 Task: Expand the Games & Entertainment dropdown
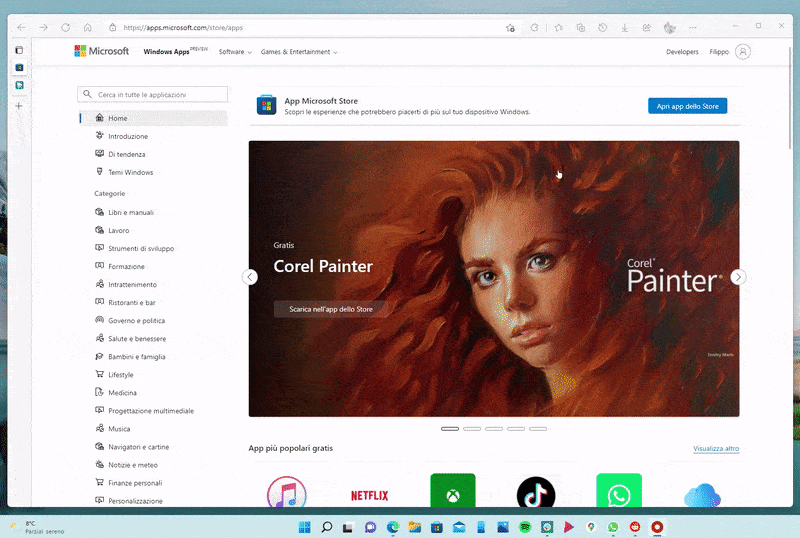pos(299,52)
